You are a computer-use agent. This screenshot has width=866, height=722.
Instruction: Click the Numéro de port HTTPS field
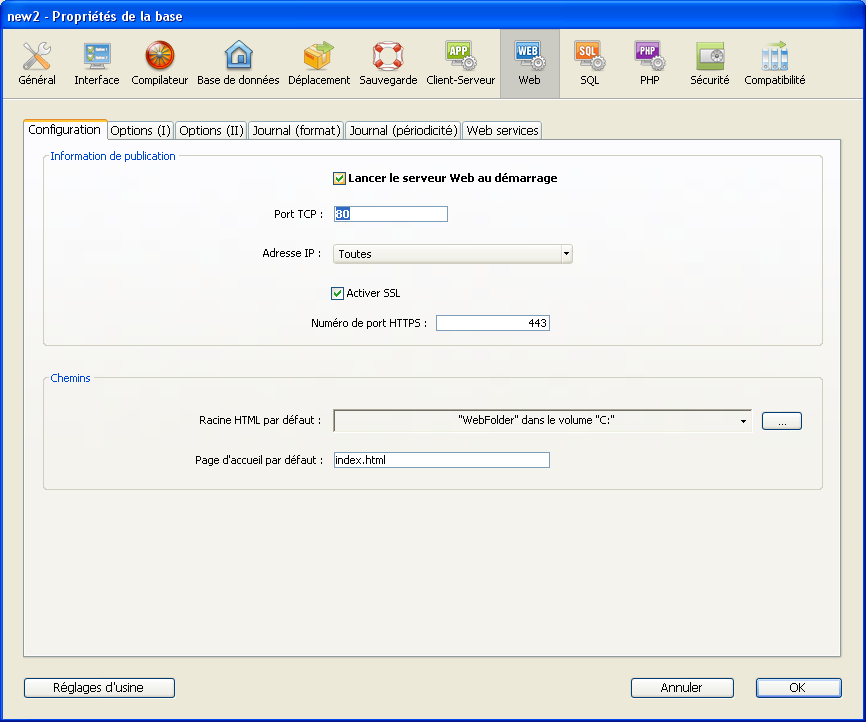tap(492, 323)
